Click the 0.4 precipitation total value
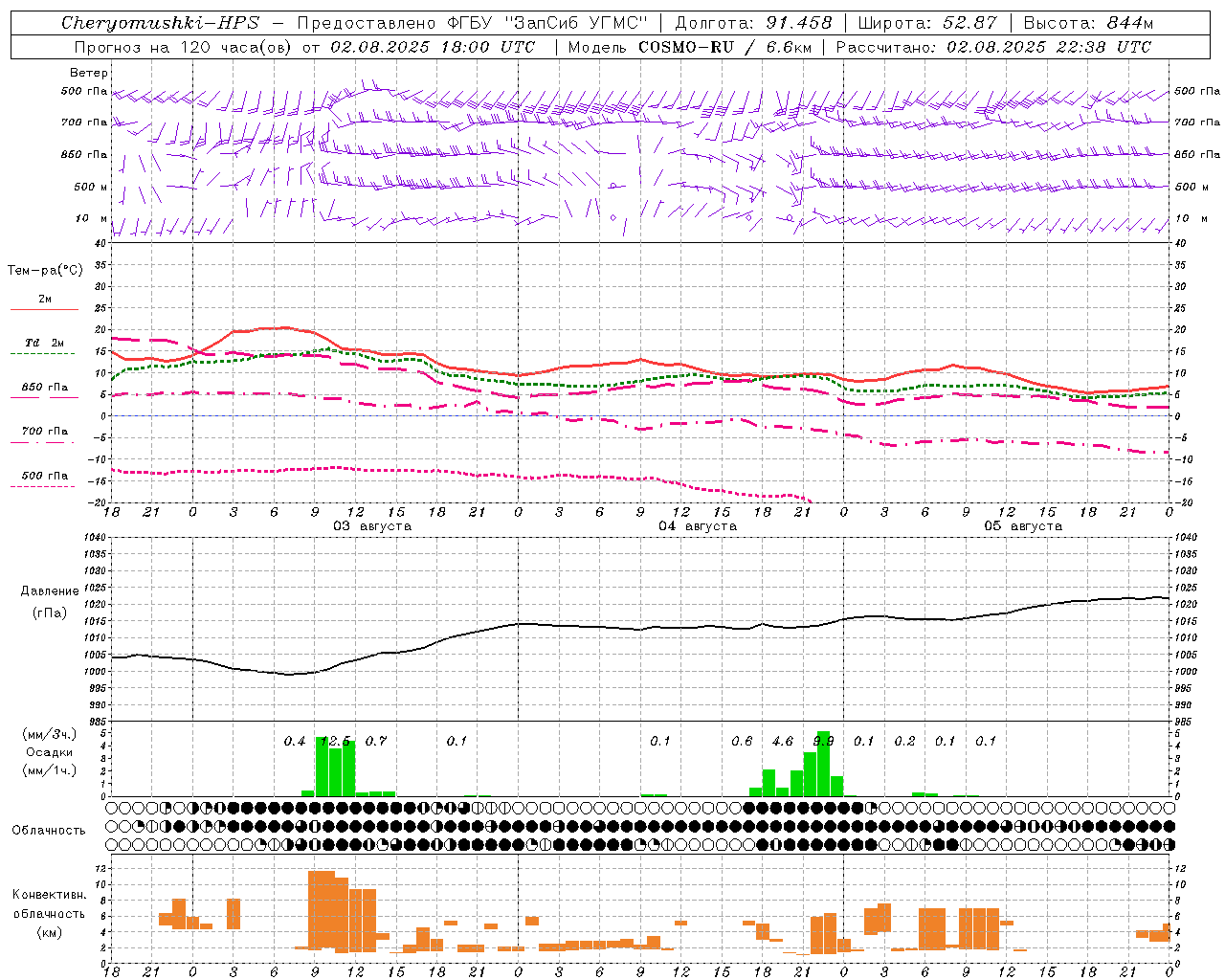This screenshot has height=980, width=1225. click(295, 741)
